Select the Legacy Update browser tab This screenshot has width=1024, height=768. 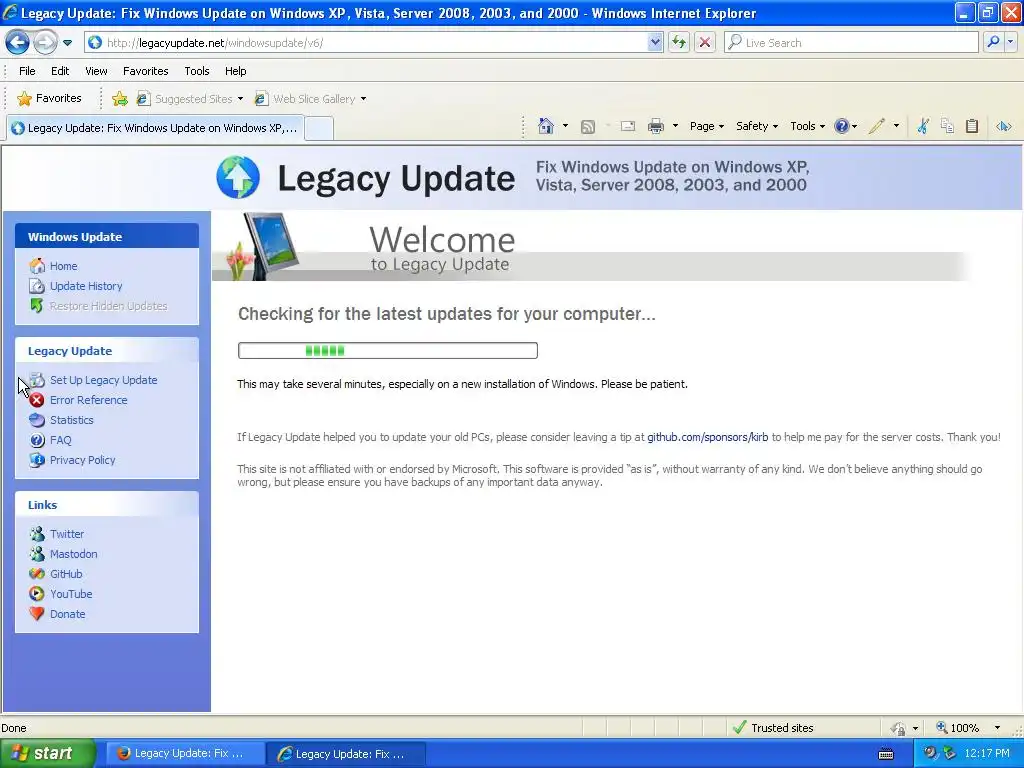click(x=155, y=128)
